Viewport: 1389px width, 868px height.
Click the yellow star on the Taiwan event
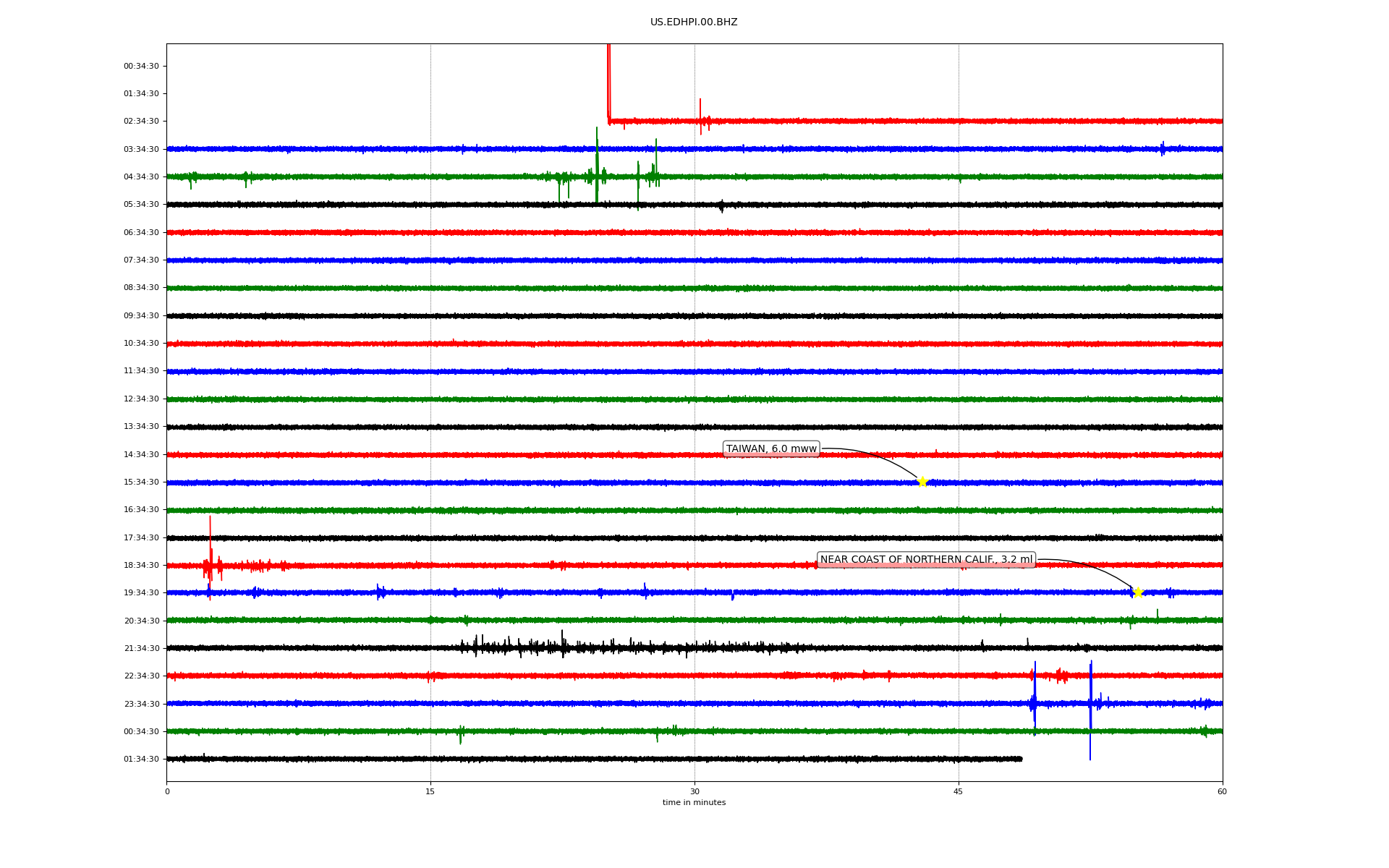(x=922, y=482)
